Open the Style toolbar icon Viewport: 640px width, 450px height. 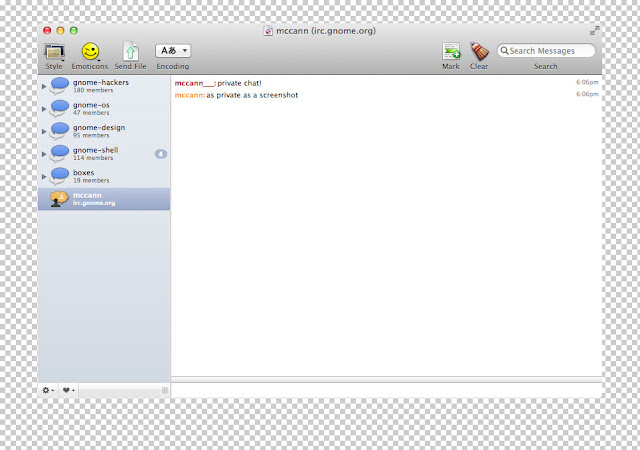point(54,52)
